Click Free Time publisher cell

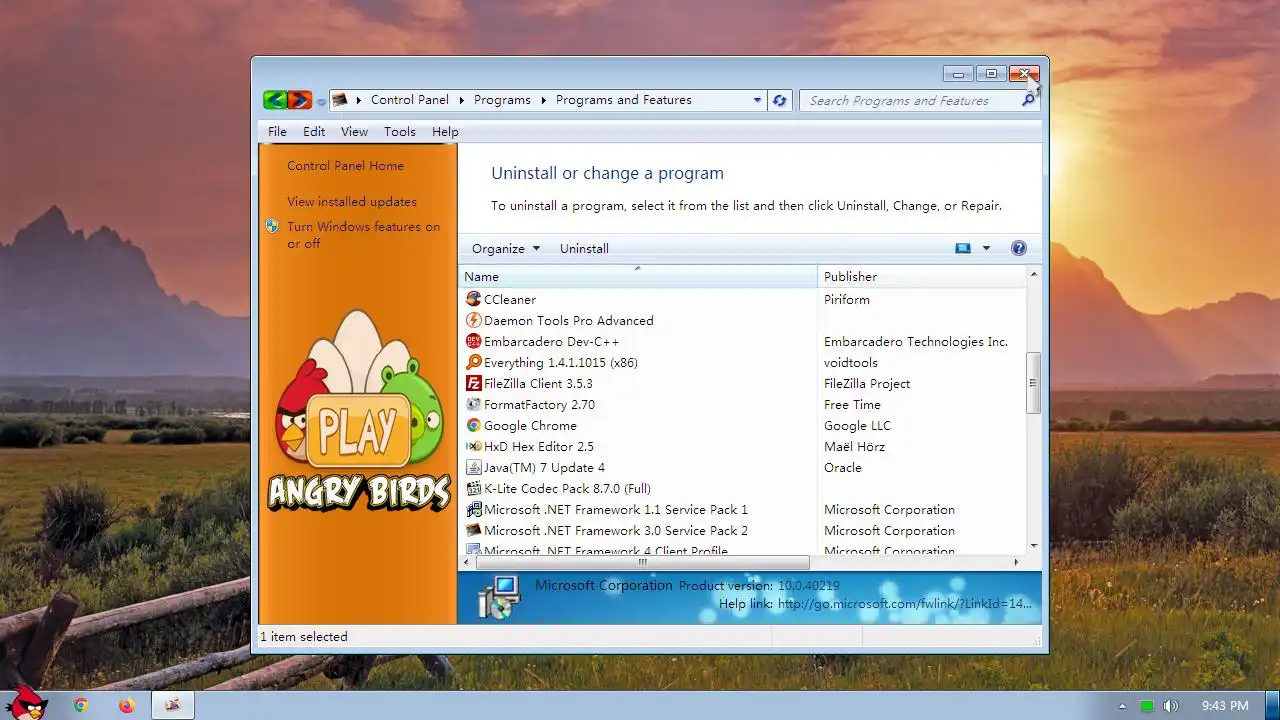[x=852, y=404]
